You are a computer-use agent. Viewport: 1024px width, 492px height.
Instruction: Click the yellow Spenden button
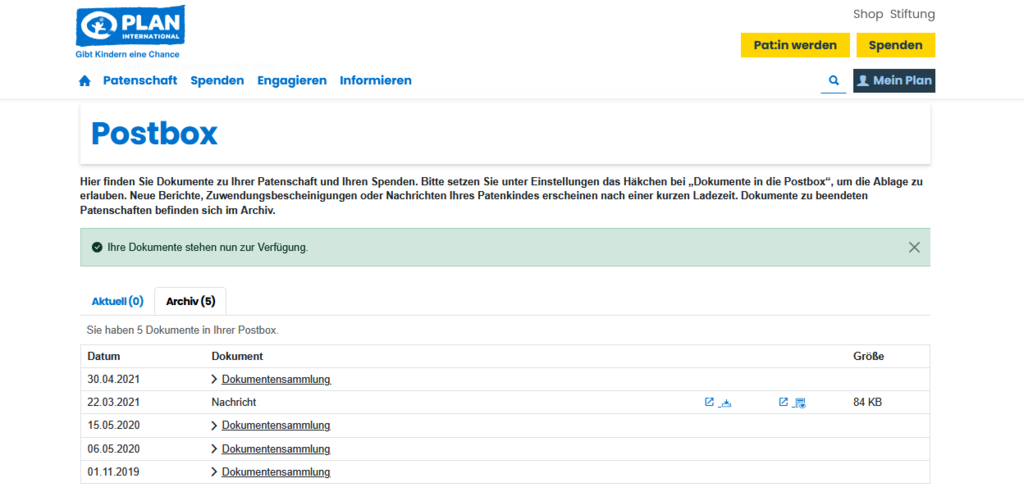[895, 45]
